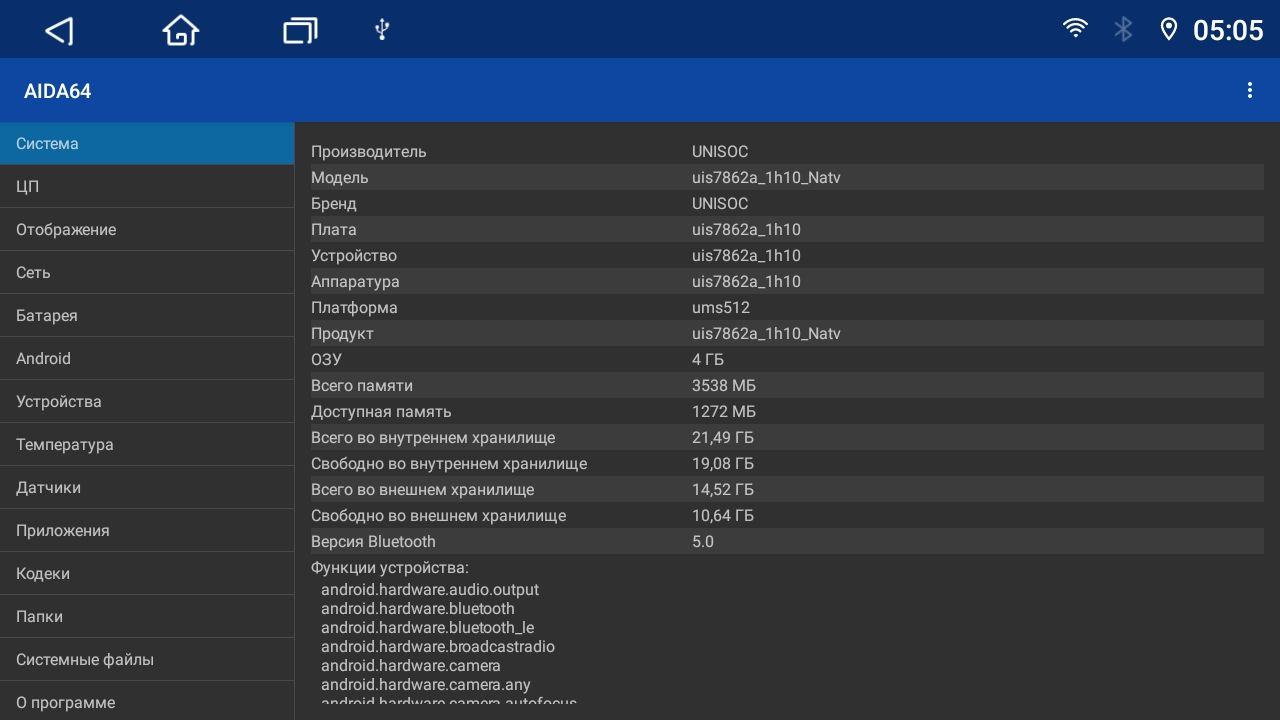Tap the Bluetooth status icon

pyautogui.click(x=1122, y=29)
